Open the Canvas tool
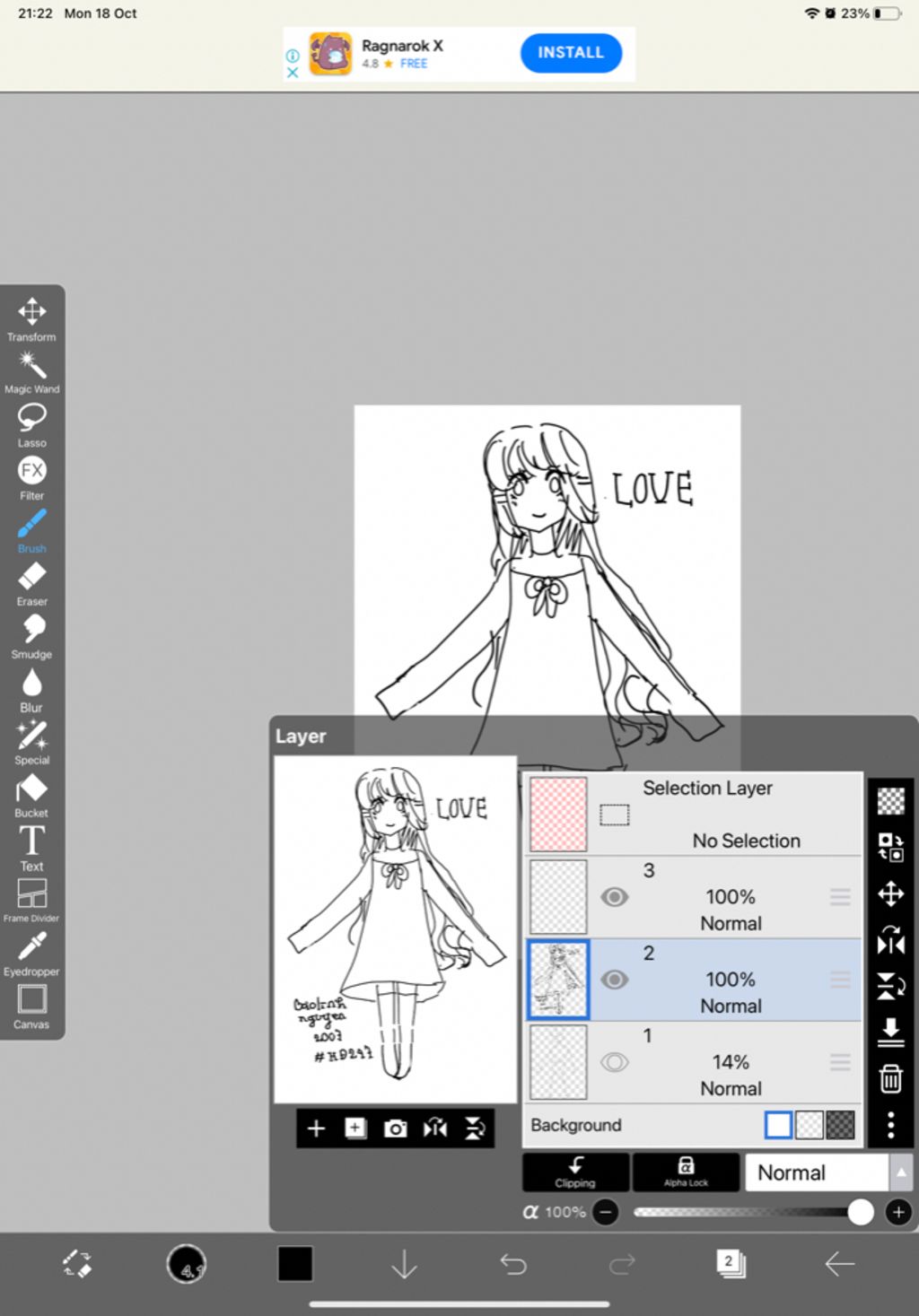The width and height of the screenshot is (919, 1316). (x=31, y=1007)
